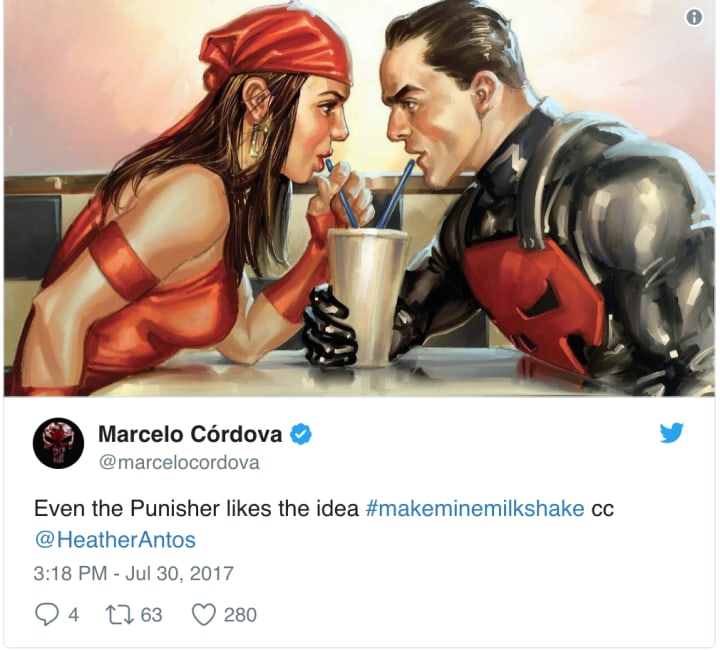Retweet using the arrows icon
The height and width of the screenshot is (650, 720).
point(119,615)
